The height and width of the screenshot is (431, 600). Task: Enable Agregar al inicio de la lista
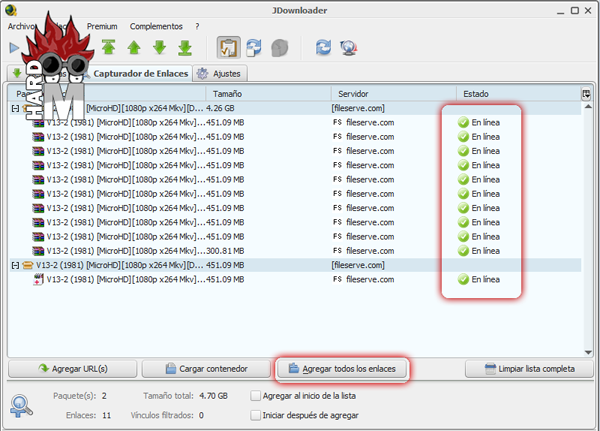click(255, 396)
